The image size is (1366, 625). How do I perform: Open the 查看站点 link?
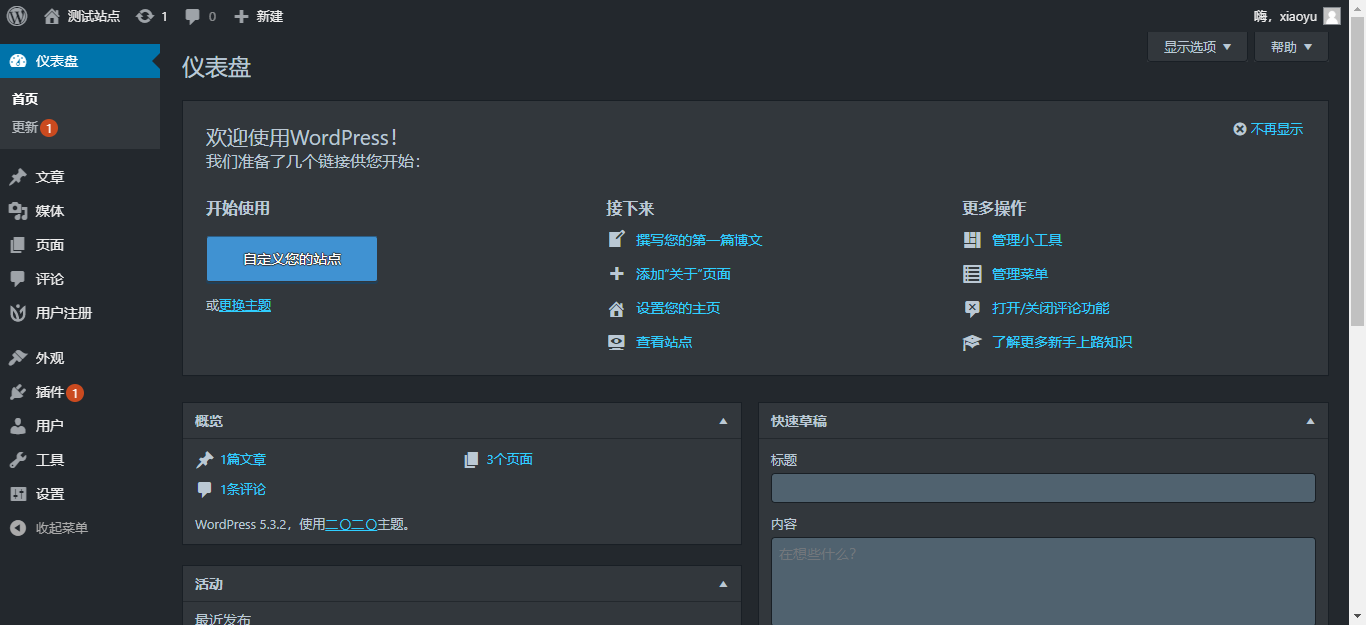(x=664, y=342)
